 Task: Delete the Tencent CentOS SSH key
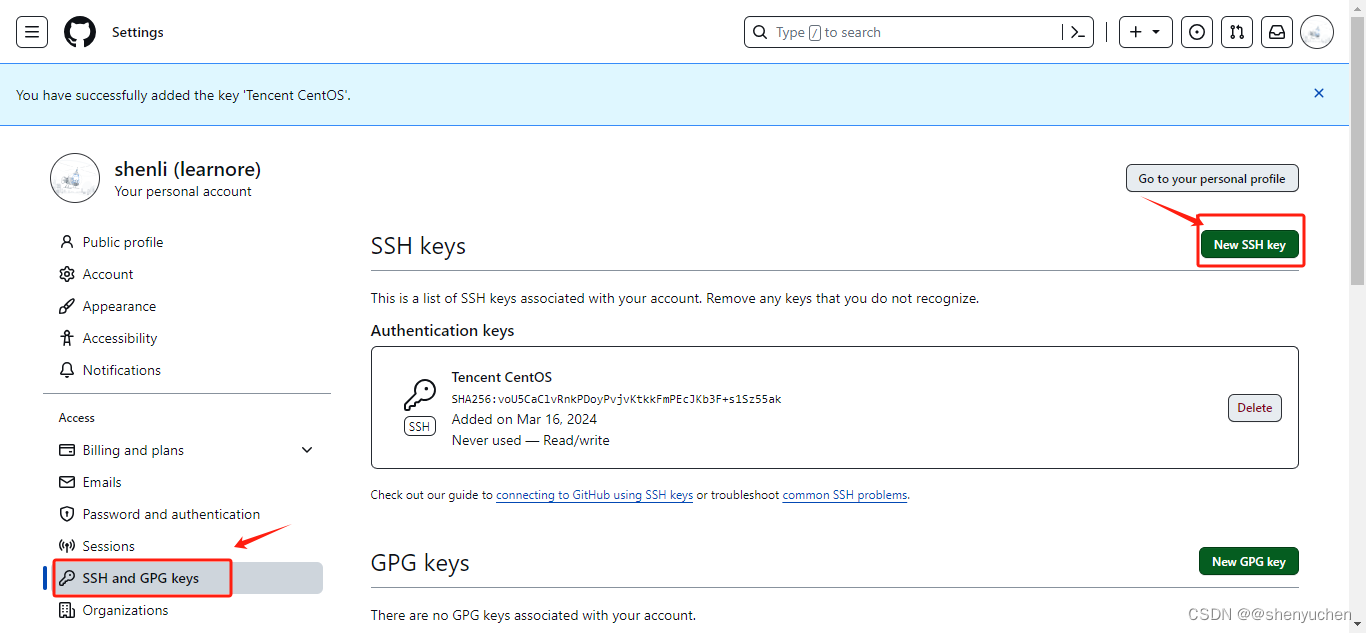point(1254,407)
